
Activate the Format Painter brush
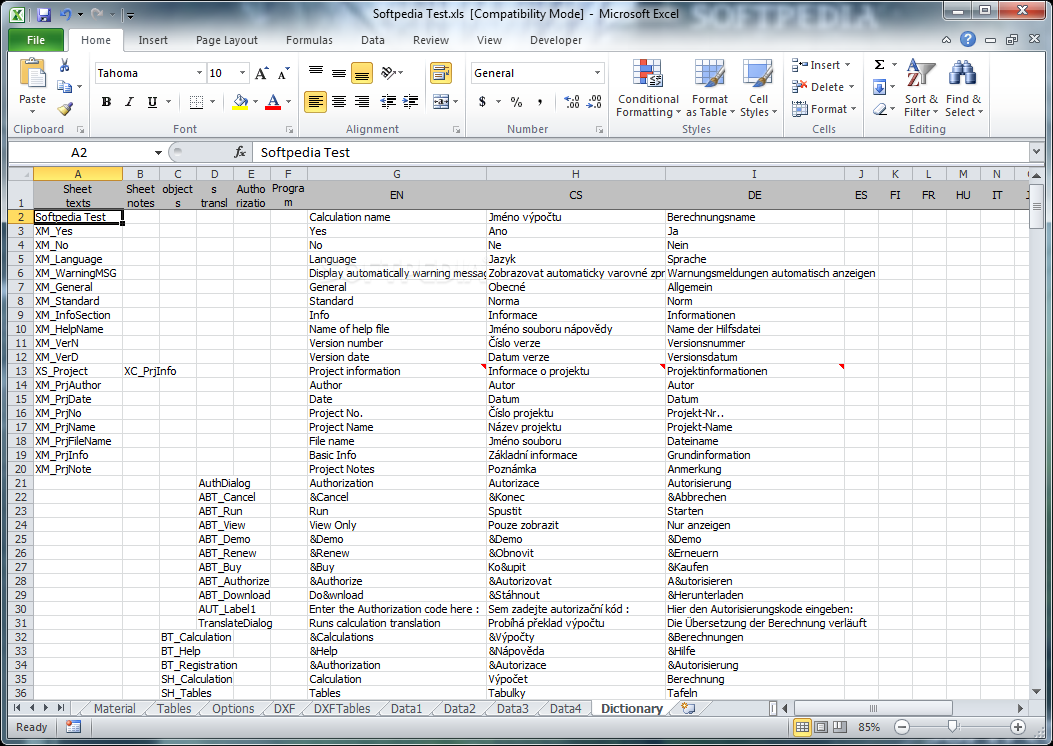65,108
